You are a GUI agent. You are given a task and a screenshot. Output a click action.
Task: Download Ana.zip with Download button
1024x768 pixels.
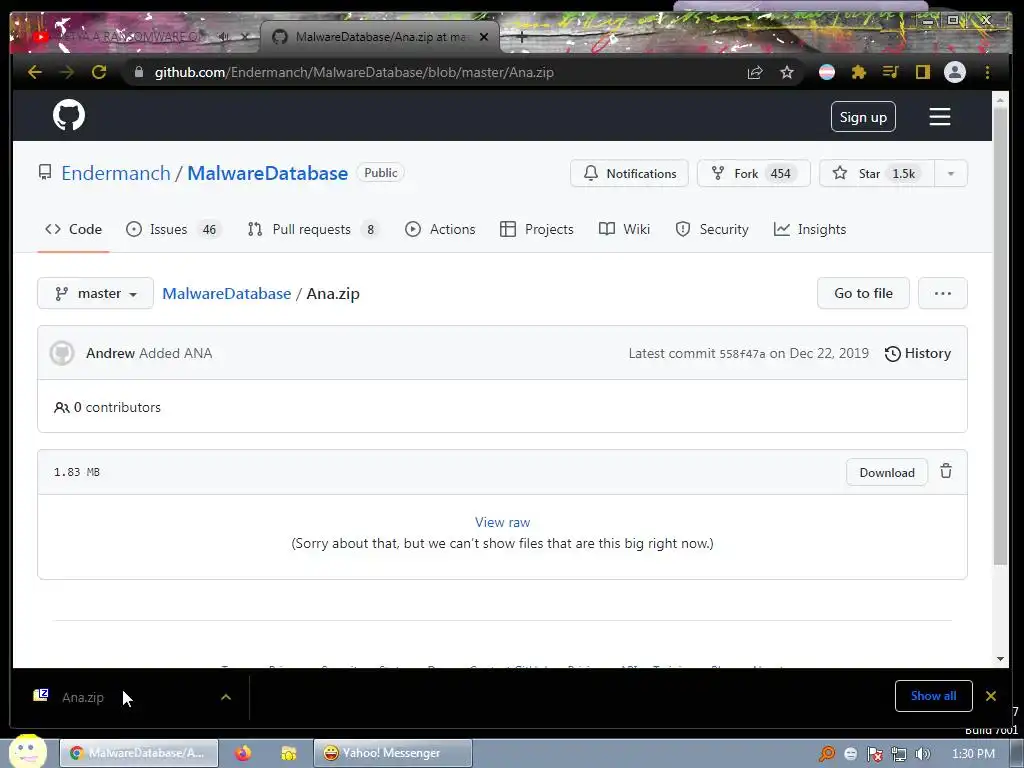coord(887,472)
